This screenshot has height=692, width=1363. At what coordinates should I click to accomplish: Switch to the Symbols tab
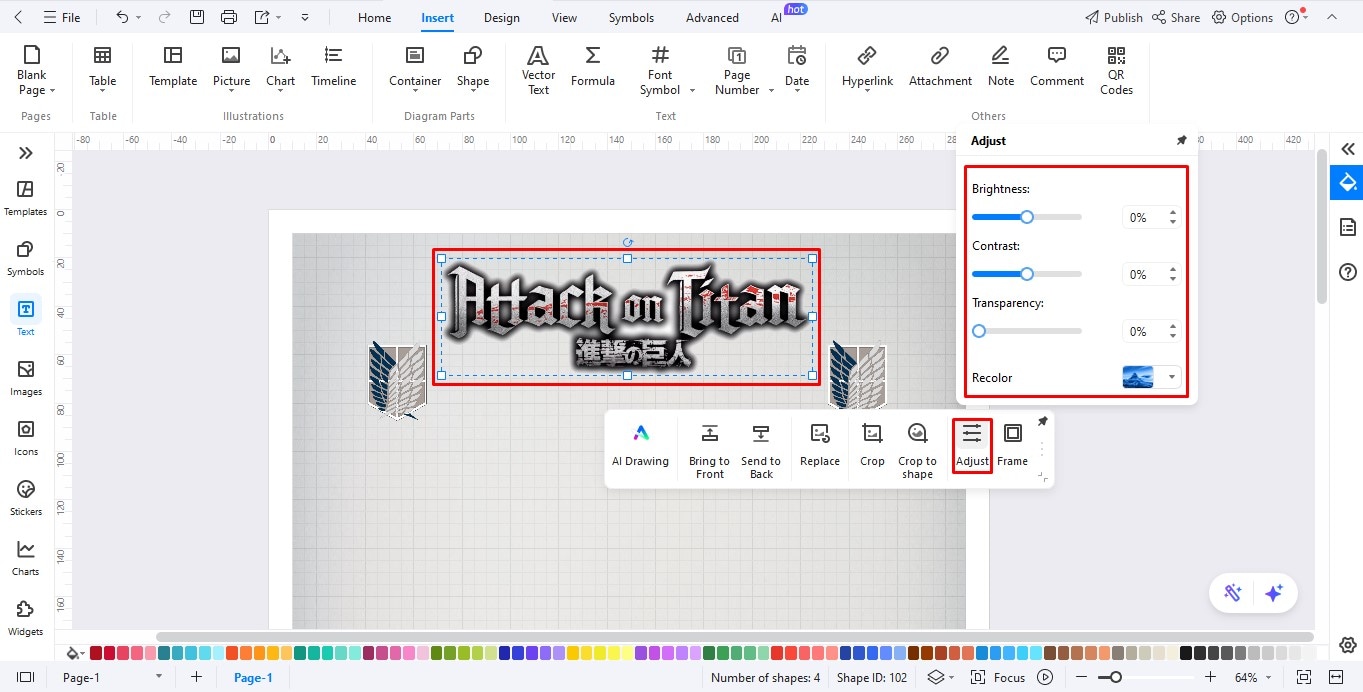(631, 18)
